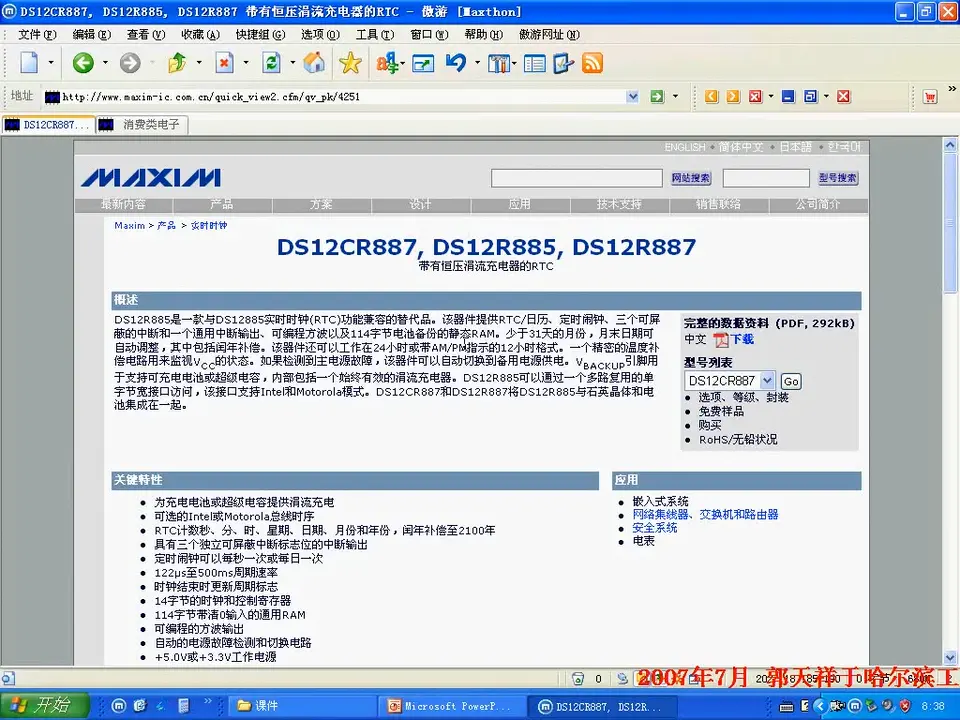Click the RoHS/无铅状况 list item

(738, 440)
